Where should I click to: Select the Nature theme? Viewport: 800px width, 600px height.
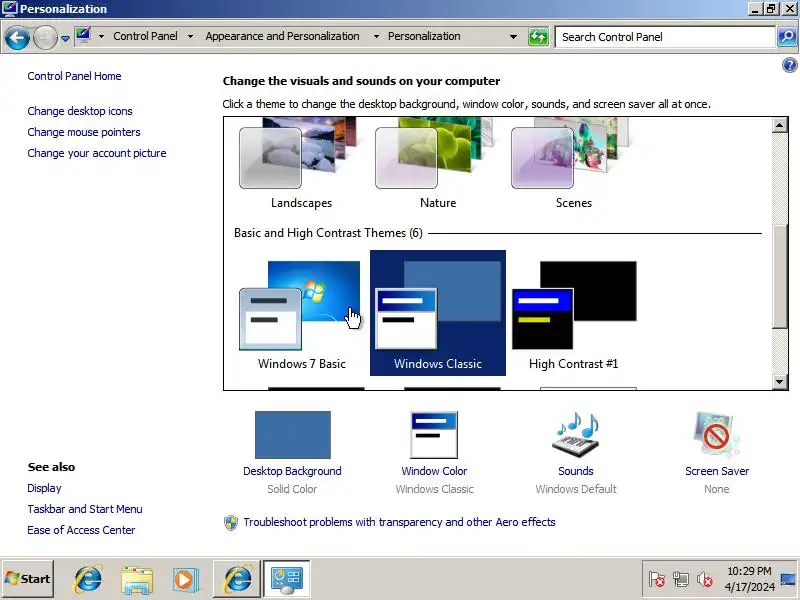coord(437,163)
